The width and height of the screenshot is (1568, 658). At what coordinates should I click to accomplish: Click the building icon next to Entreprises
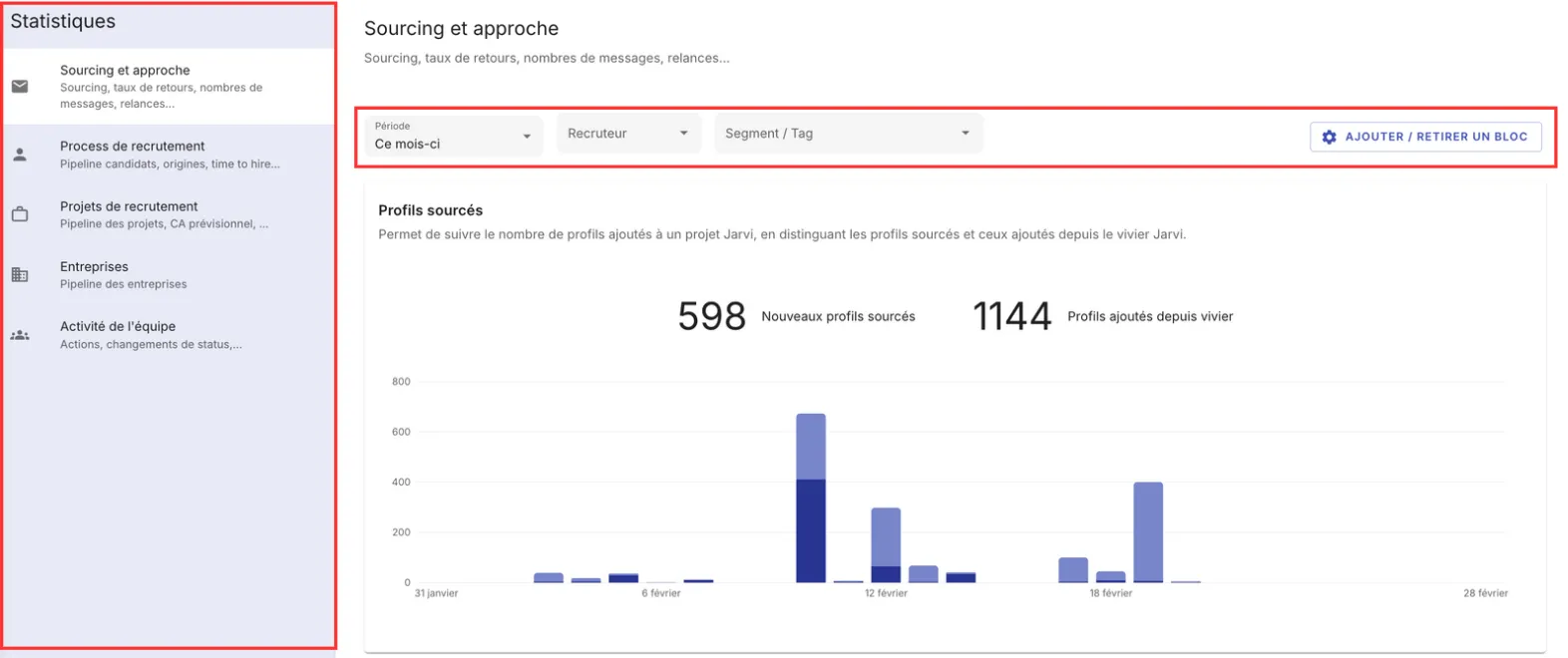[x=20, y=275]
